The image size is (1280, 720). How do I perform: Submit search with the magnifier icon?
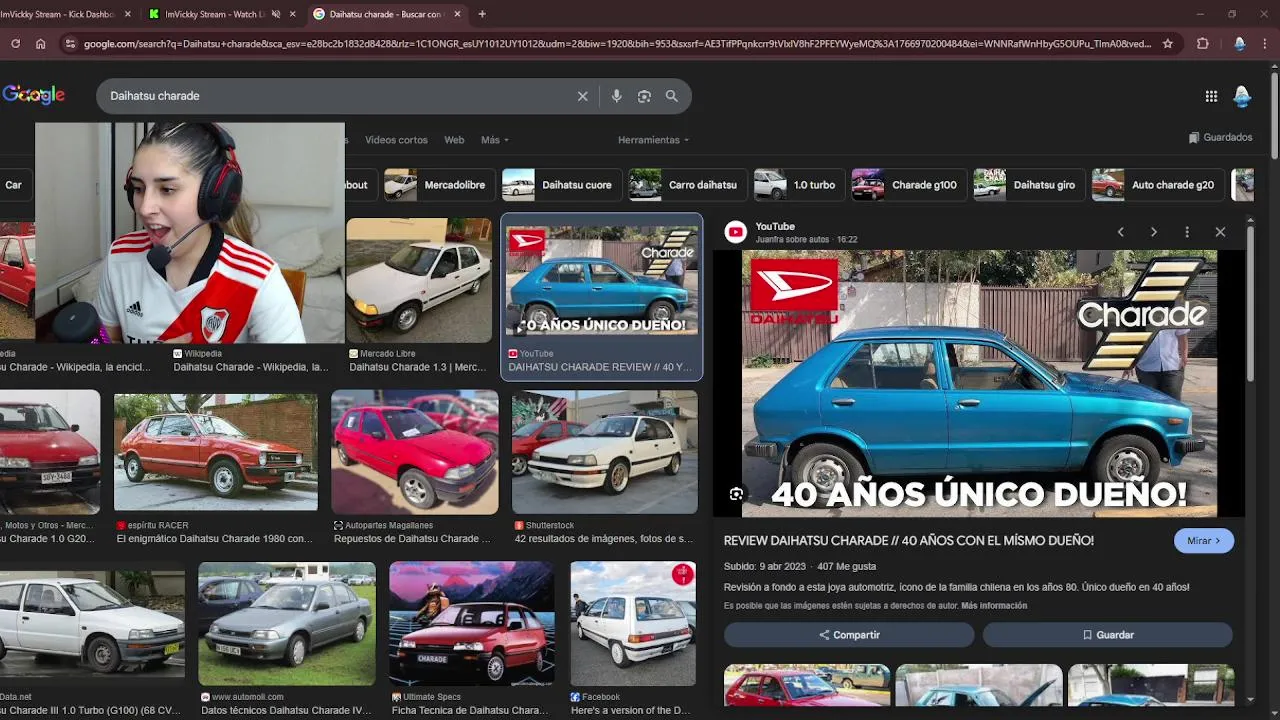click(x=672, y=96)
